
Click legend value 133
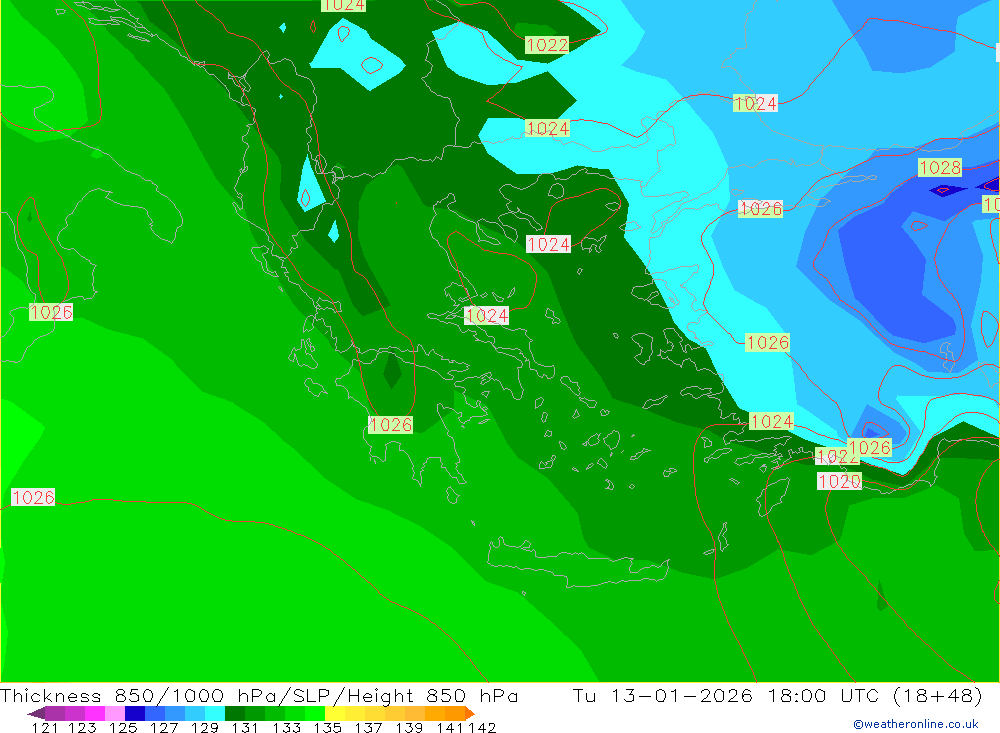point(286,727)
